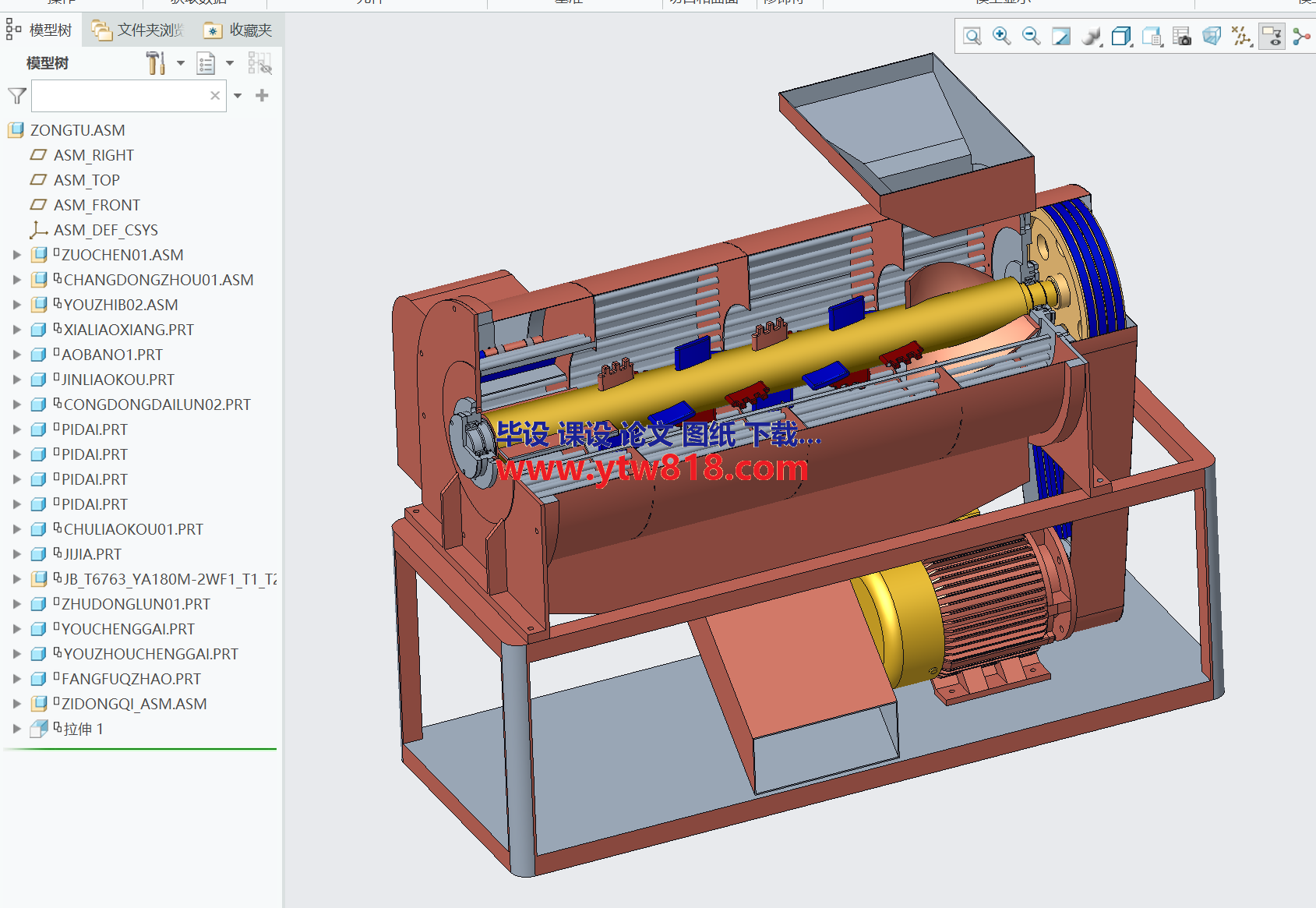The image size is (1316, 908).
Task: Expand the YOUZHIB02.ASM node
Action: coord(16,305)
